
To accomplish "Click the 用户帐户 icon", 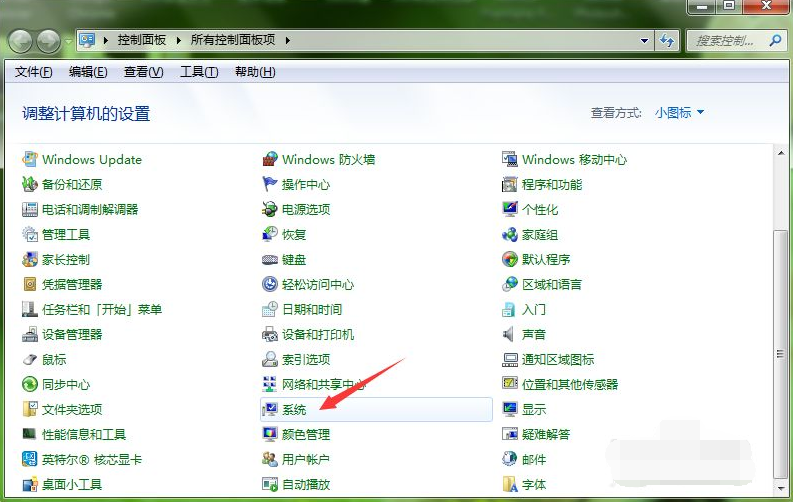I will pyautogui.click(x=270, y=459).
